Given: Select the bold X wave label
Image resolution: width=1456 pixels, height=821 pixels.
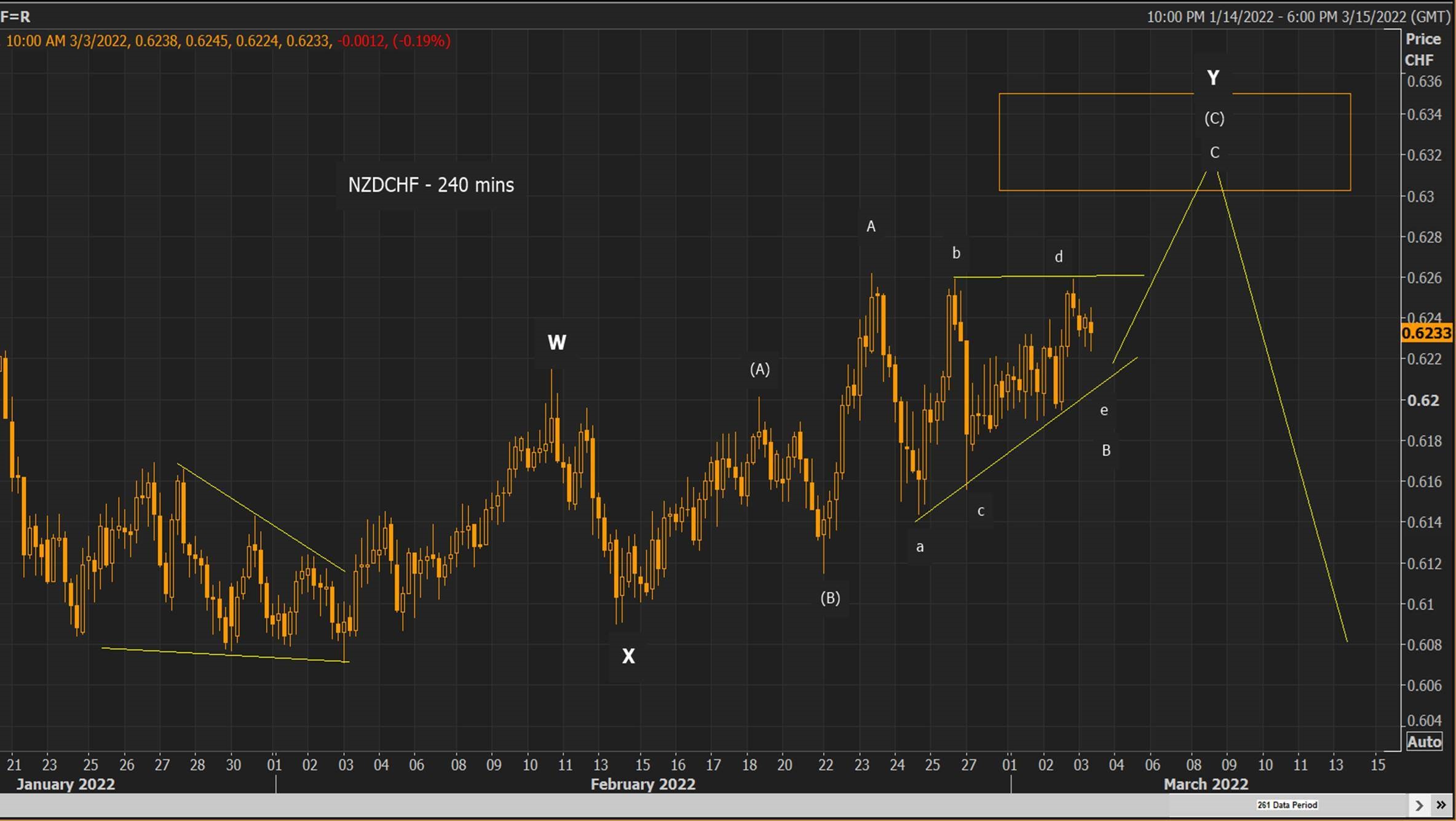Looking at the screenshot, I should [628, 656].
